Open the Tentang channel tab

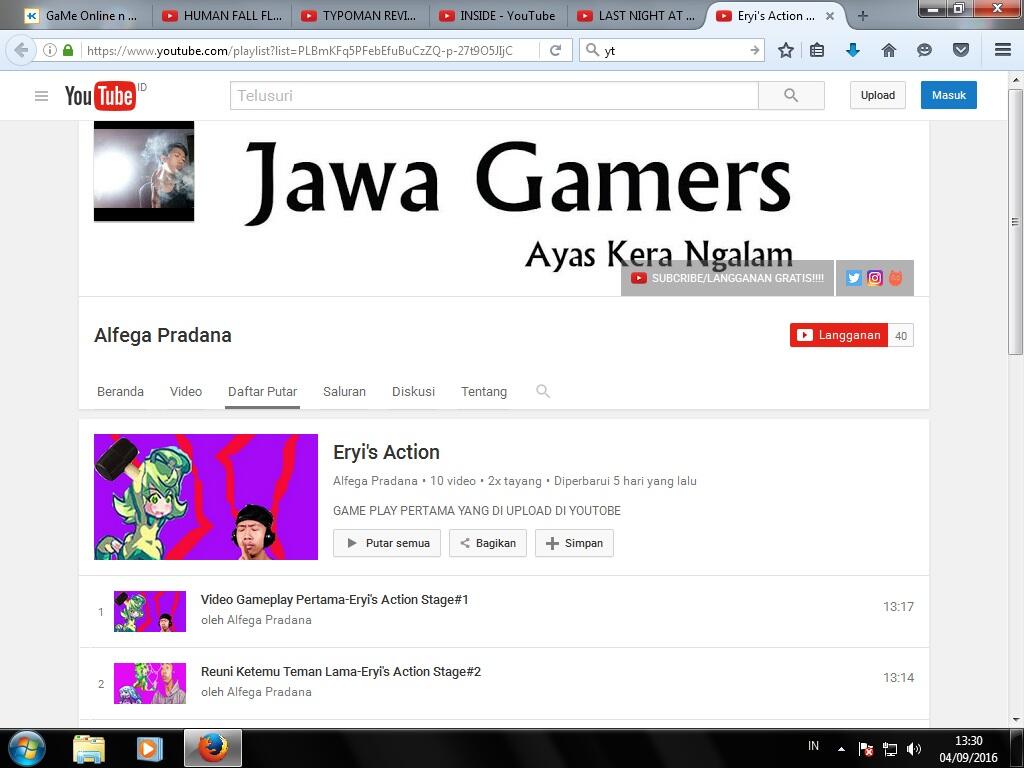coord(484,391)
